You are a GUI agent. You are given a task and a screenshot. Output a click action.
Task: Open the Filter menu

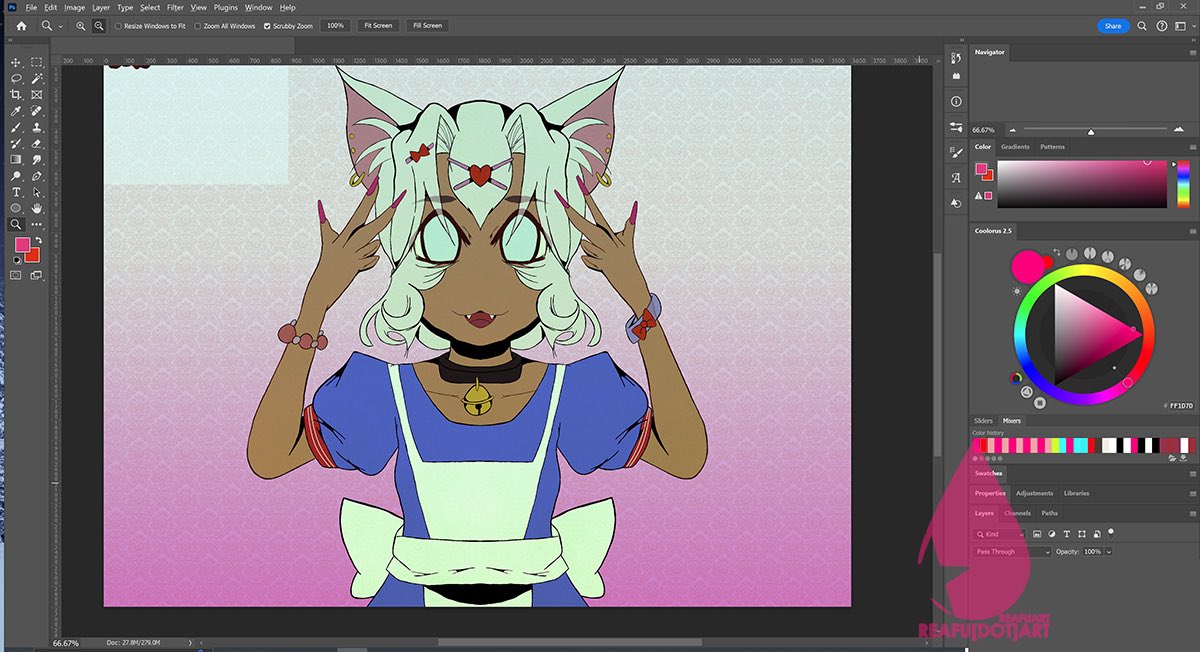click(x=175, y=7)
